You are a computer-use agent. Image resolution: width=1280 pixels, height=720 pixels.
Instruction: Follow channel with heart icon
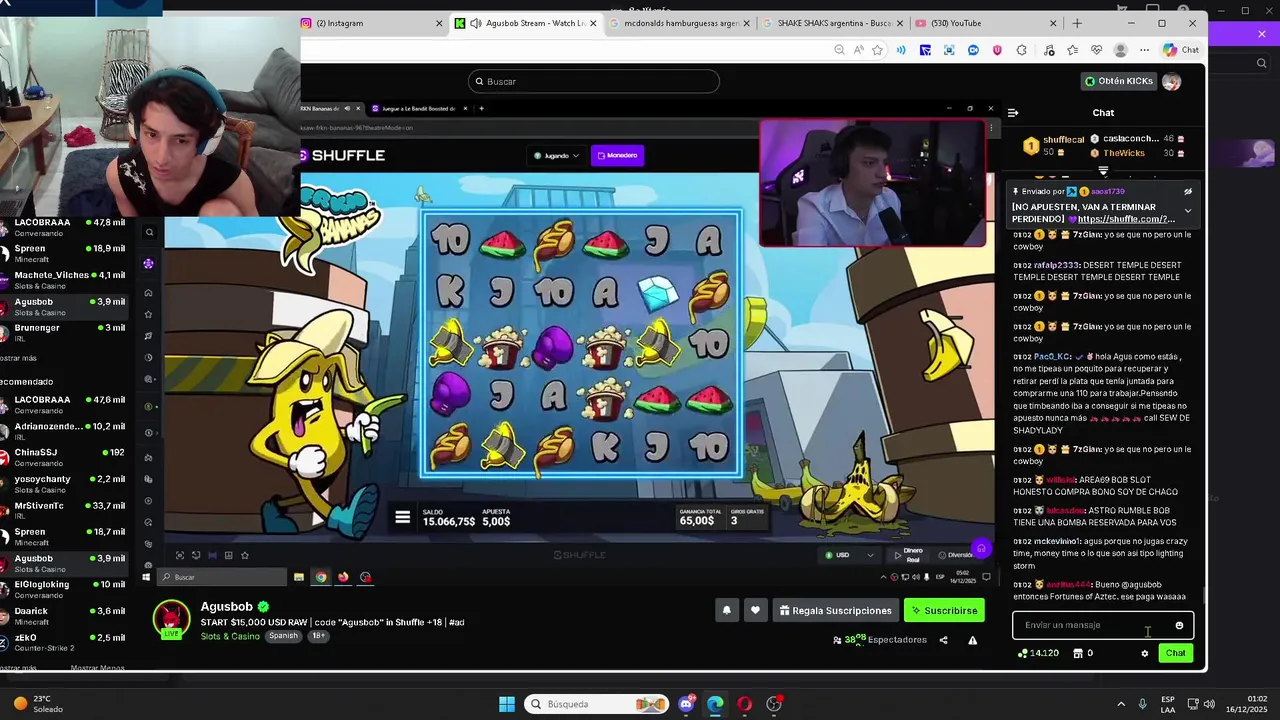(x=755, y=610)
